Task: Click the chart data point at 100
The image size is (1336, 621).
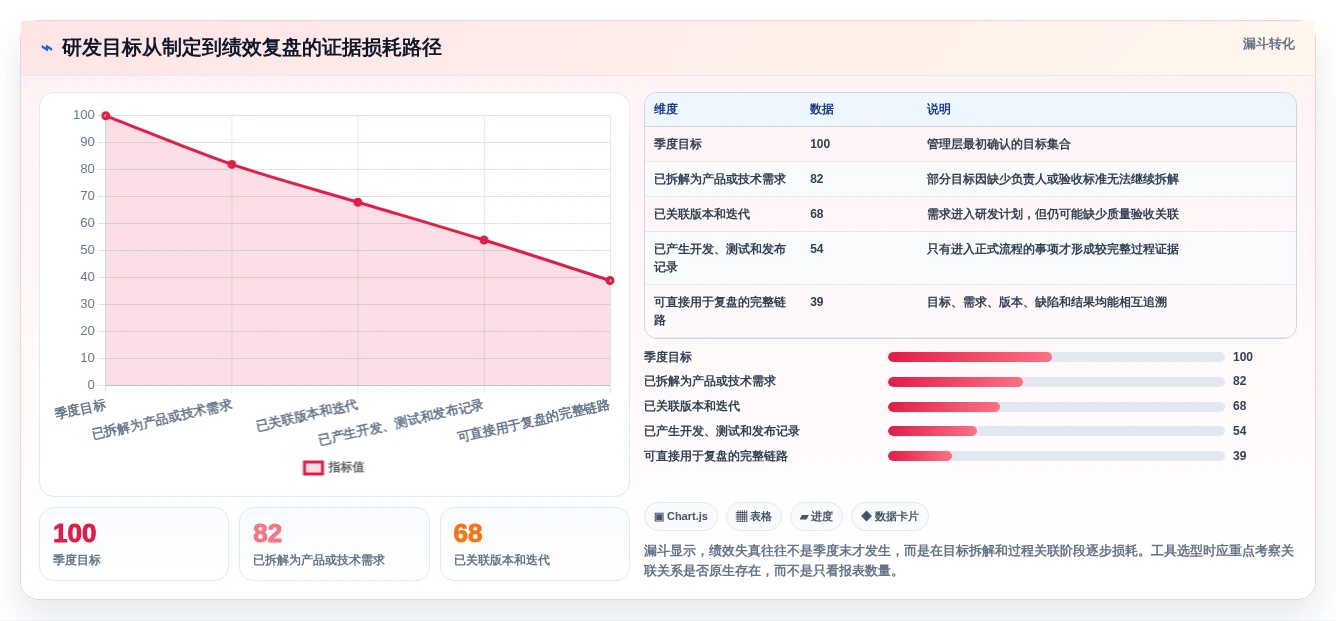Action: 106,116
